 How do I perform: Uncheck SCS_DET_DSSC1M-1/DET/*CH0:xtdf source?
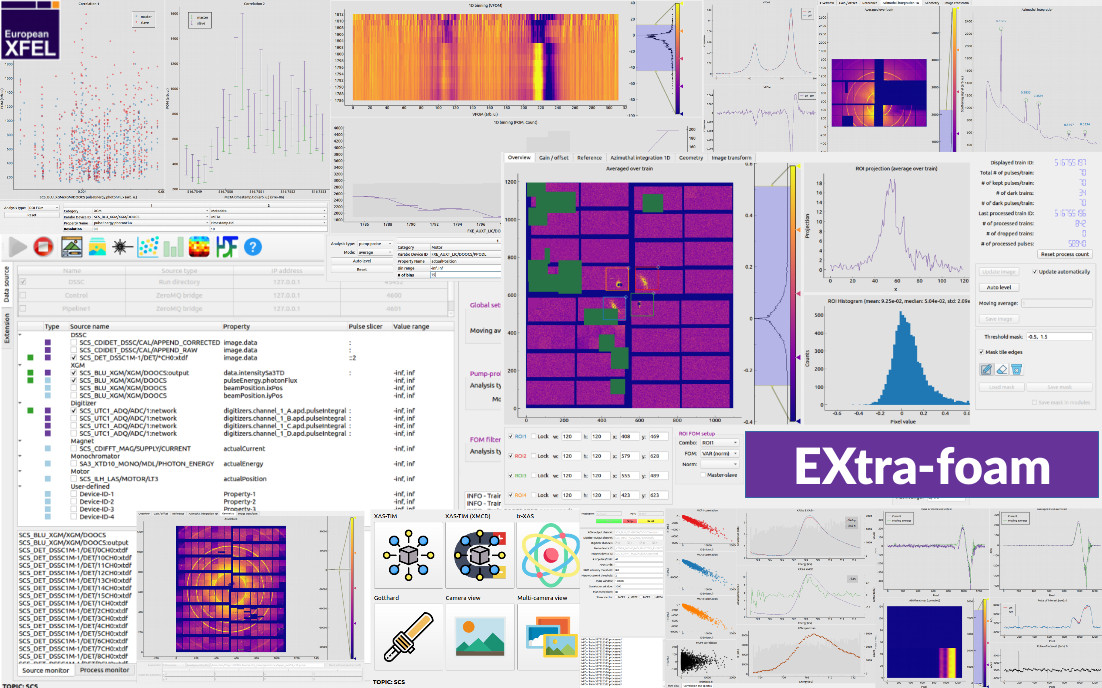tap(74, 358)
